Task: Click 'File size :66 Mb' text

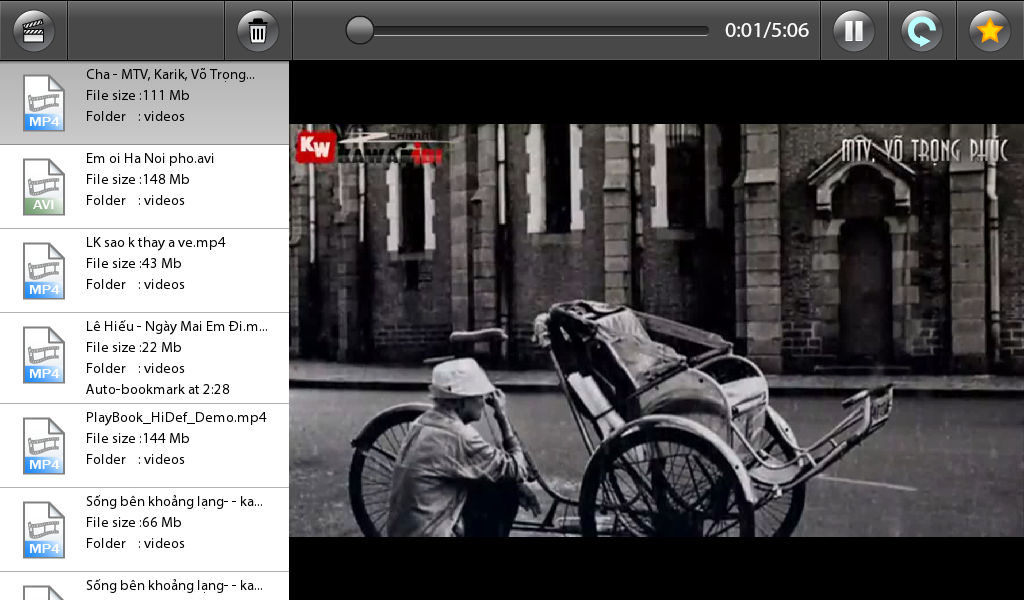Action: click(x=133, y=522)
